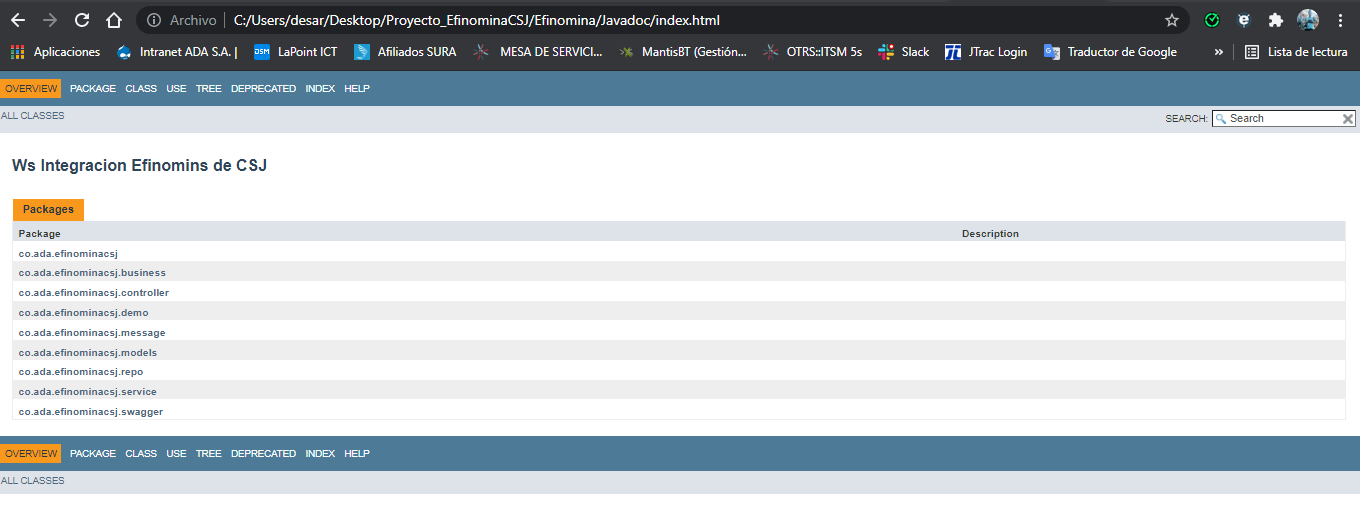Click the browser back arrow
Screen dimensions: 1364x532
[18, 20]
